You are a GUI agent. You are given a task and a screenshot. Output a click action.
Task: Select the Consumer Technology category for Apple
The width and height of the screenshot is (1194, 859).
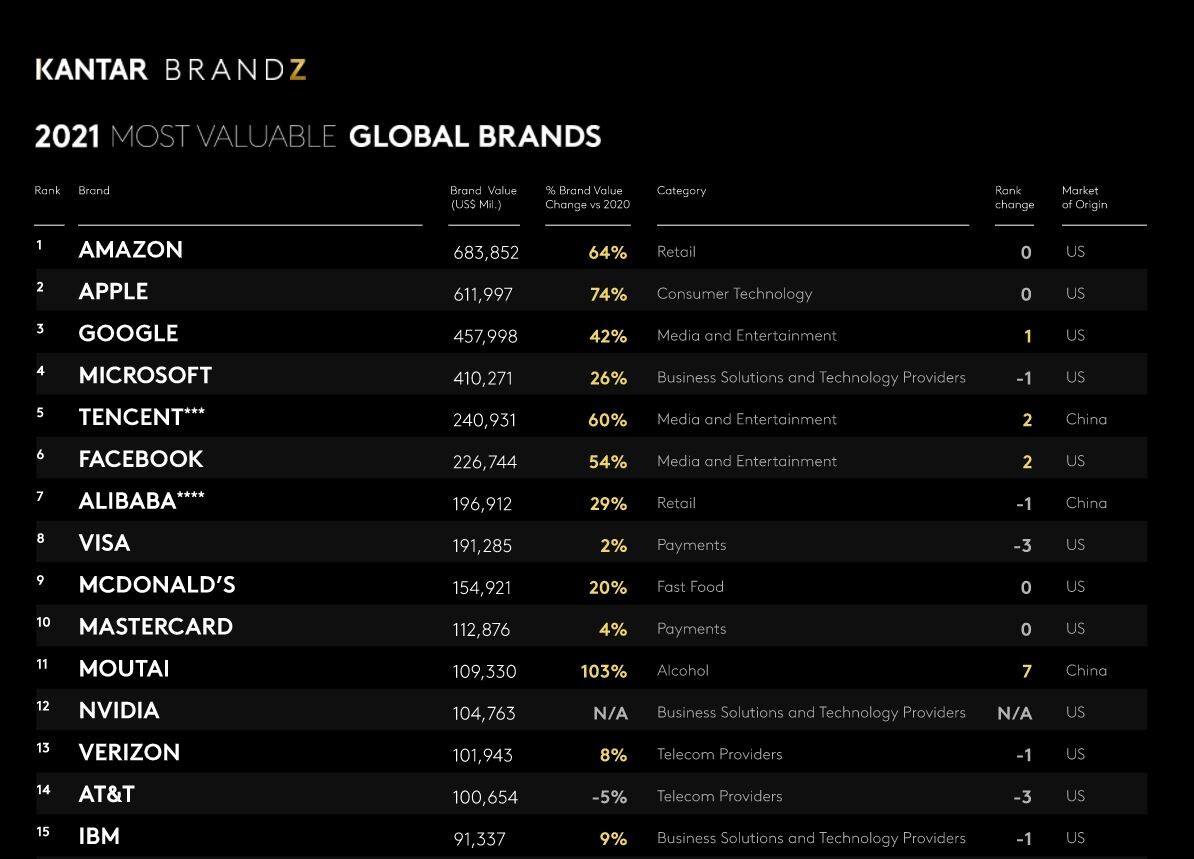tap(734, 294)
